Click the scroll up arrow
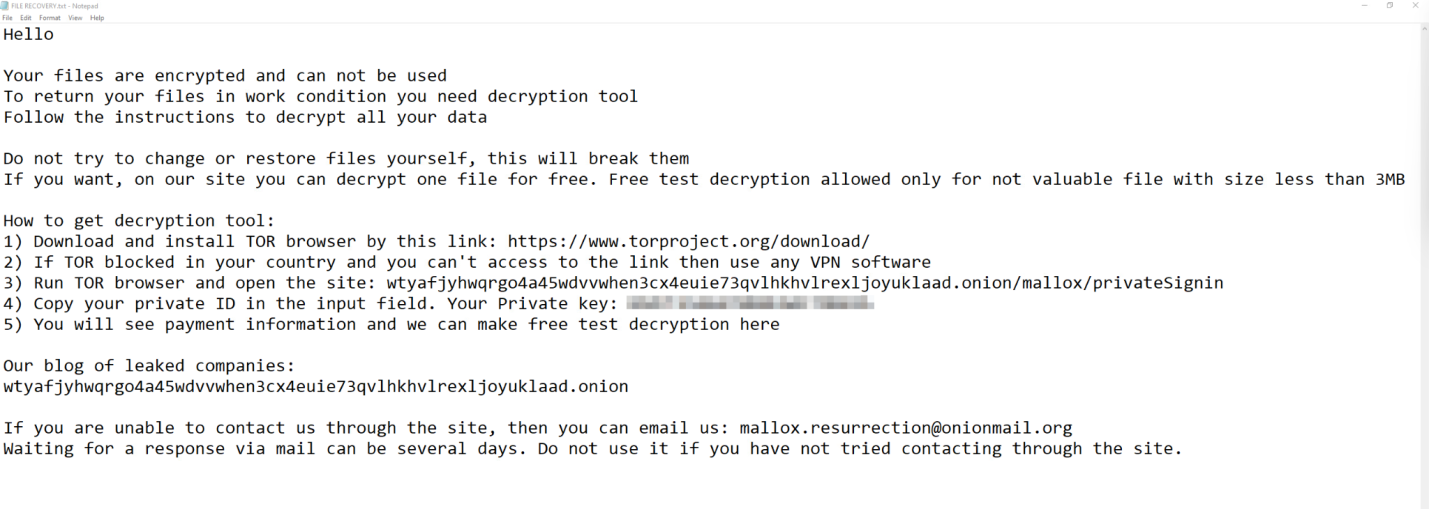 [1424, 29]
